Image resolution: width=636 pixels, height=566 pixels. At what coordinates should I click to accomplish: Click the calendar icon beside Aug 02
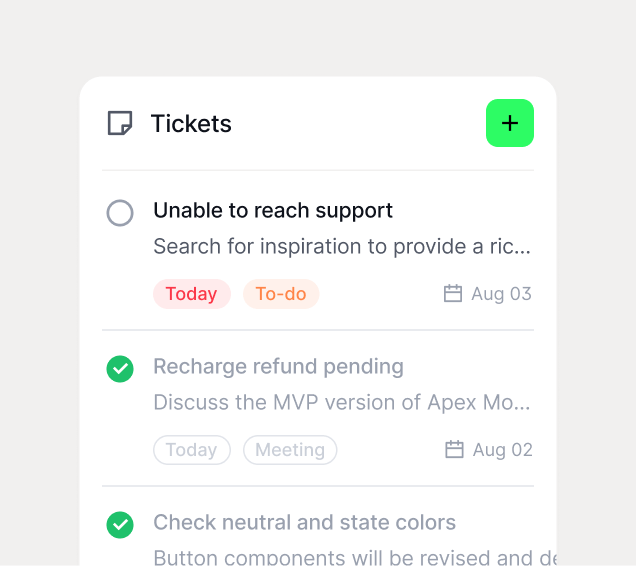(x=454, y=449)
